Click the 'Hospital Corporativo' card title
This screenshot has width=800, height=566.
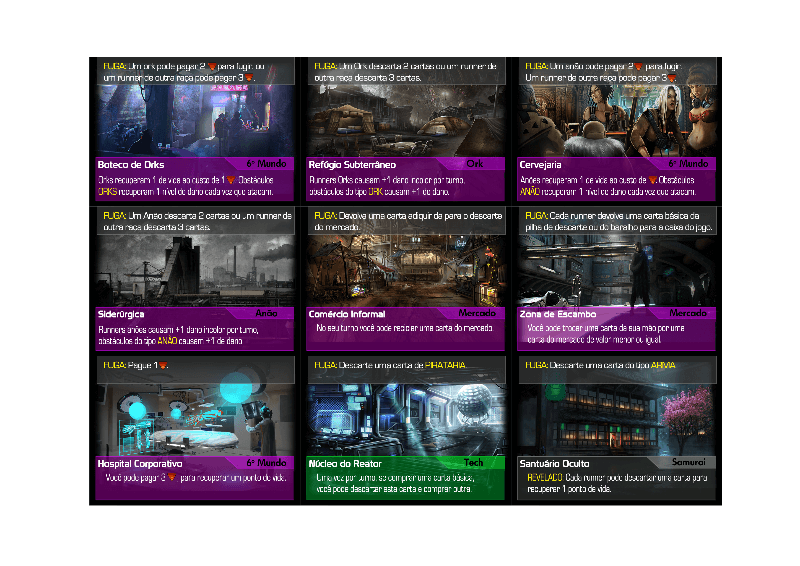point(140,464)
